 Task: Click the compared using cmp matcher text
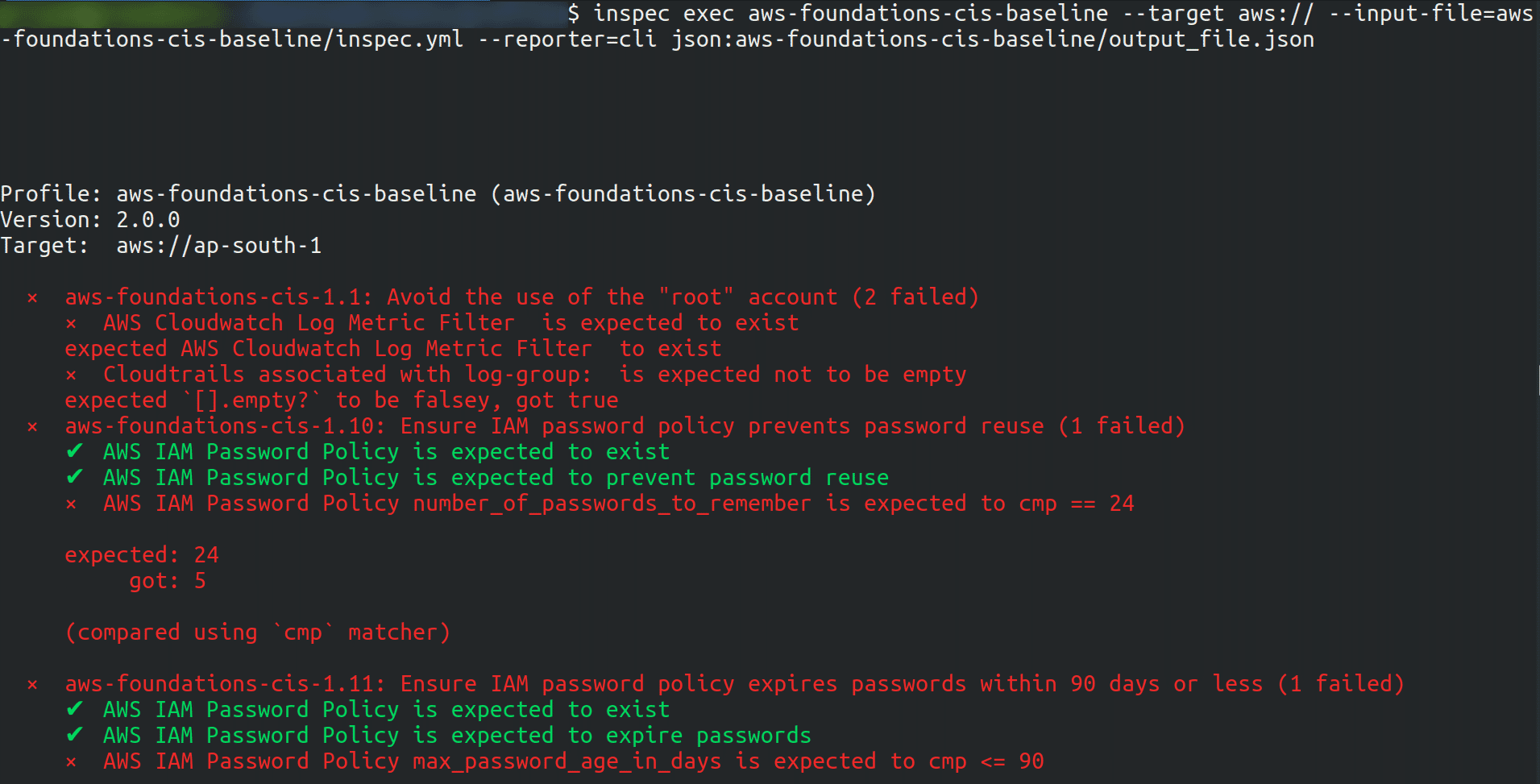[x=257, y=633]
